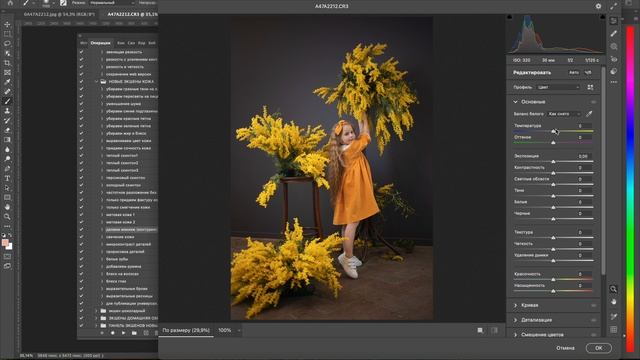The image size is (640, 360).
Task: Toggle before/after view icon below preview
Action: click(x=480, y=330)
